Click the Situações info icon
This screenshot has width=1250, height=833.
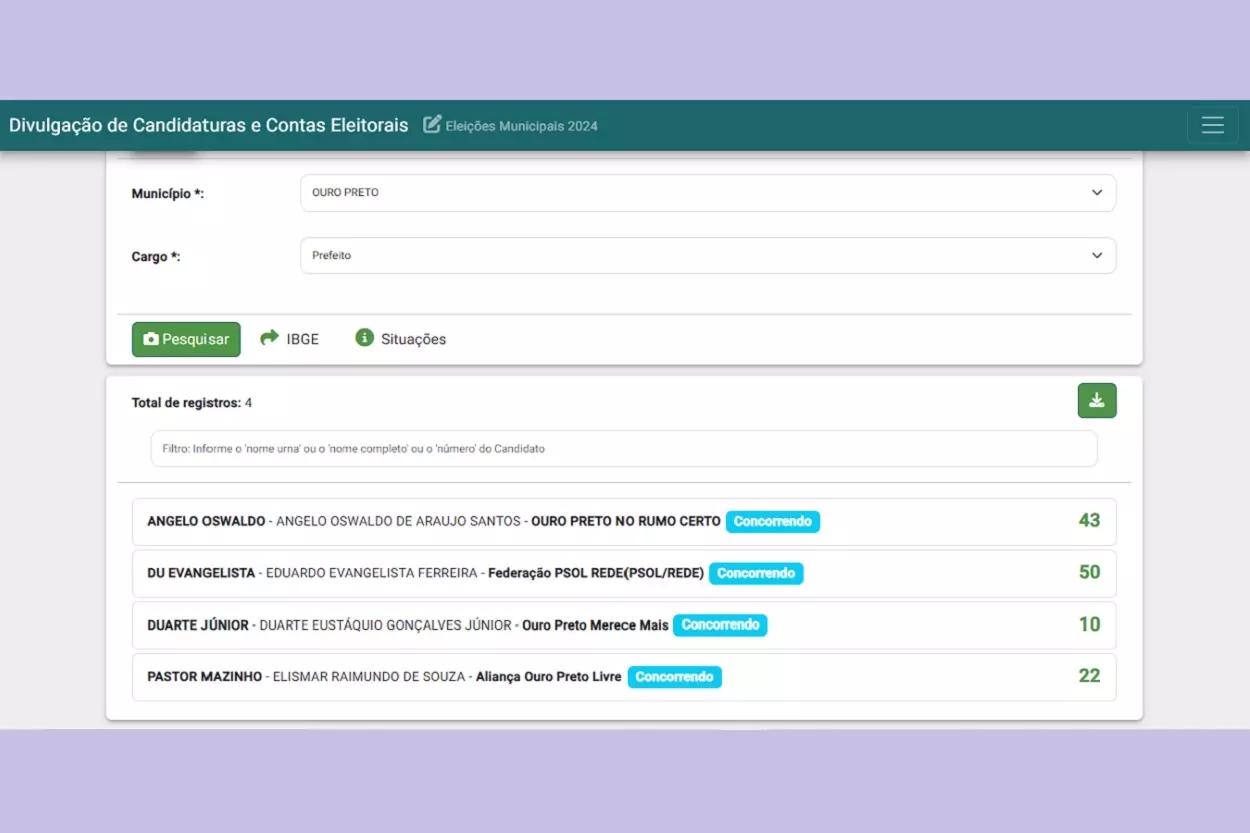[364, 338]
